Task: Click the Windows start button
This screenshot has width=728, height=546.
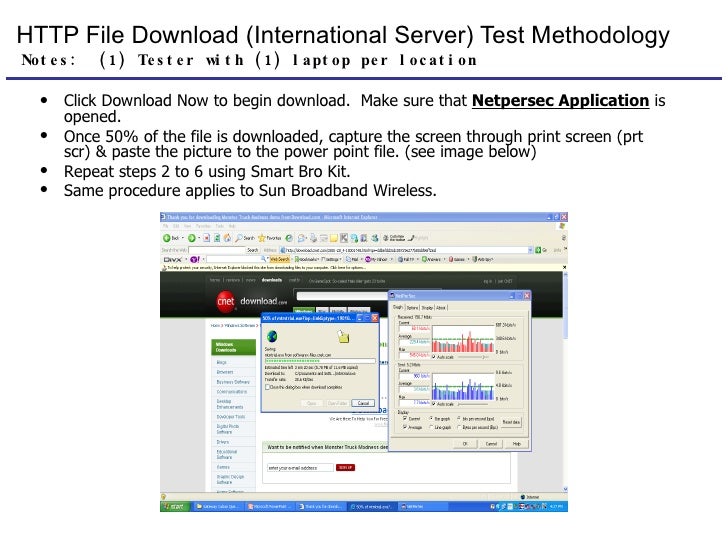Action: coord(175,506)
